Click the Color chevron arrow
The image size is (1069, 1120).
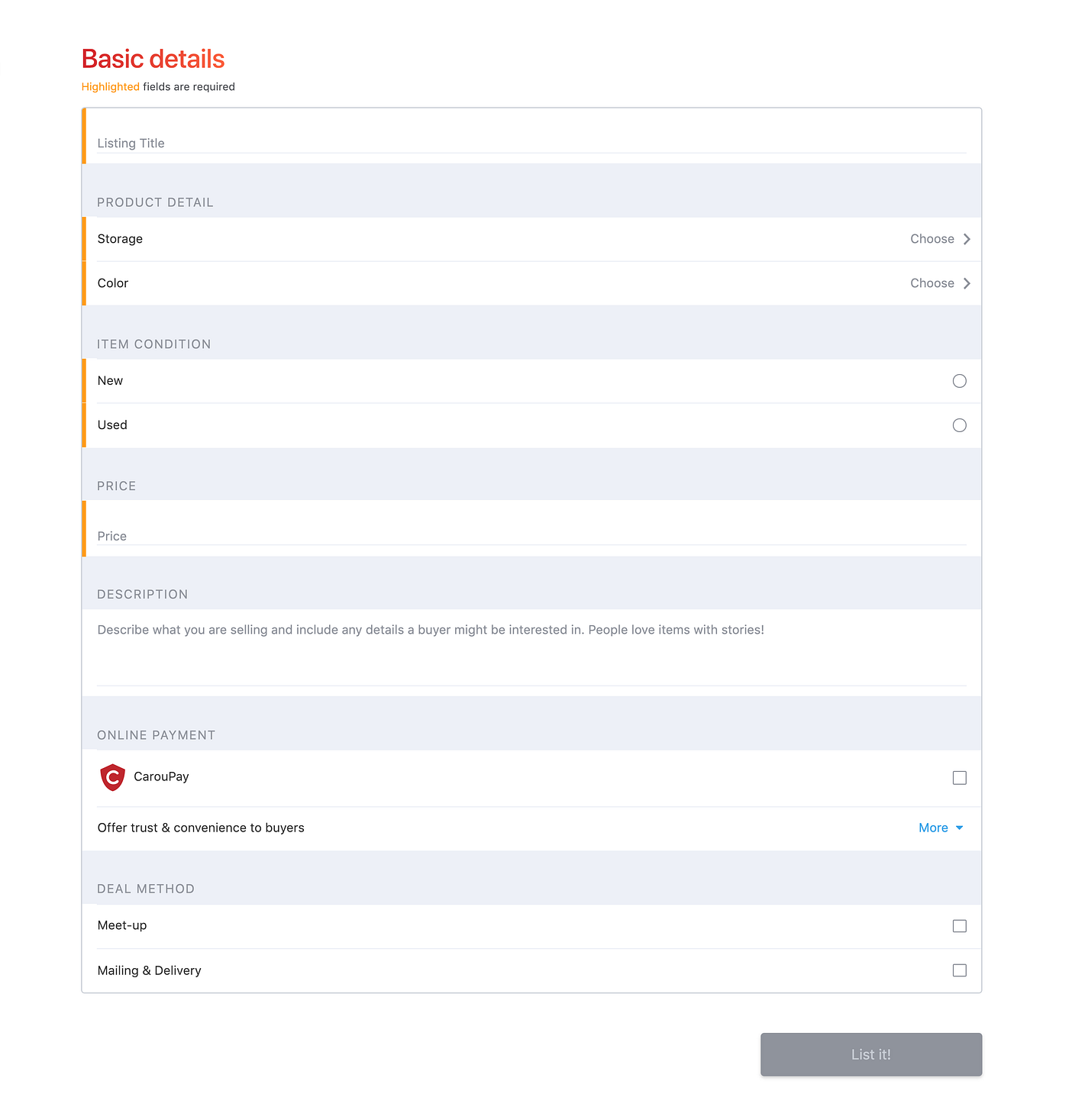pos(966,283)
